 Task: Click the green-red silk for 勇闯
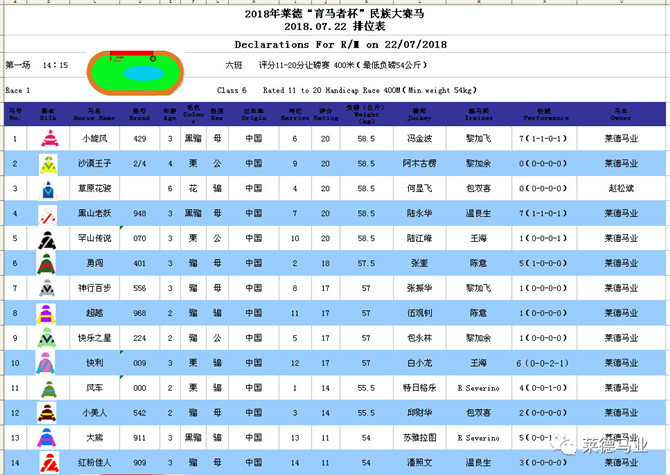tap(47, 264)
